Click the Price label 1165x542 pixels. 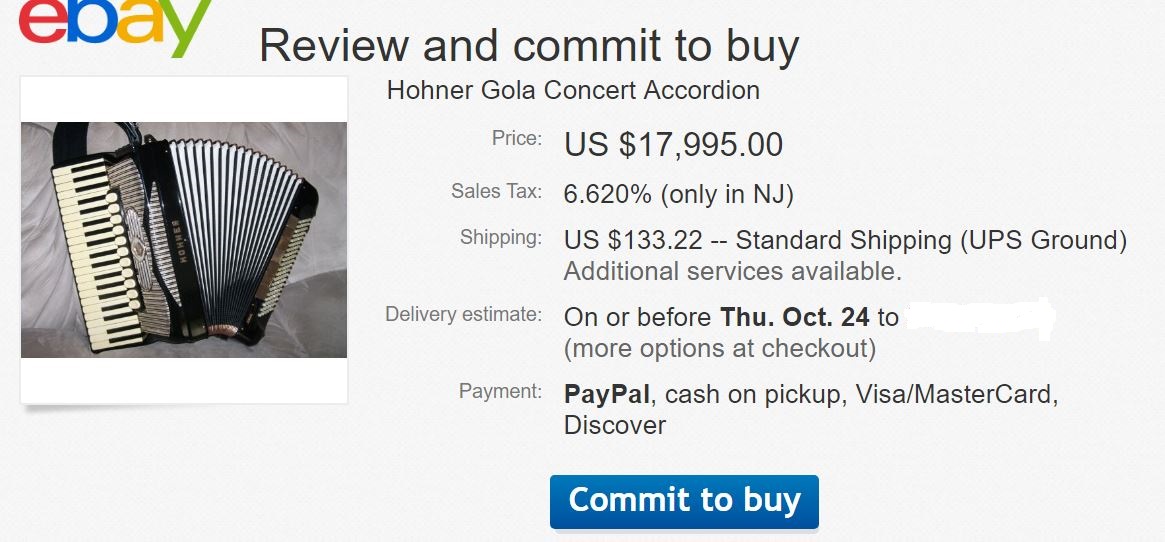tap(517, 138)
